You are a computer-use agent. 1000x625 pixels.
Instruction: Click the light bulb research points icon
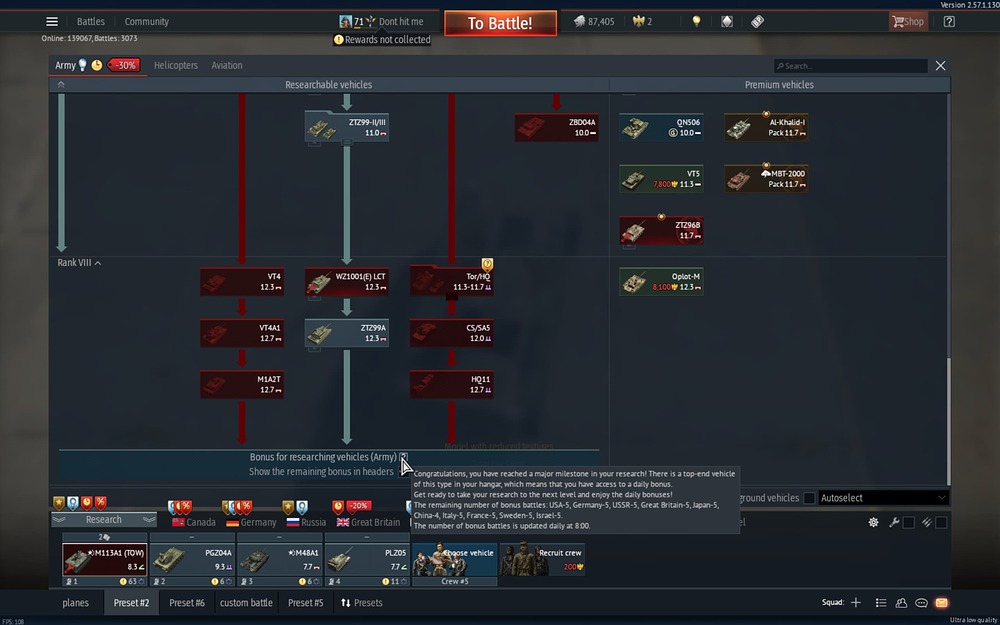pos(696,22)
